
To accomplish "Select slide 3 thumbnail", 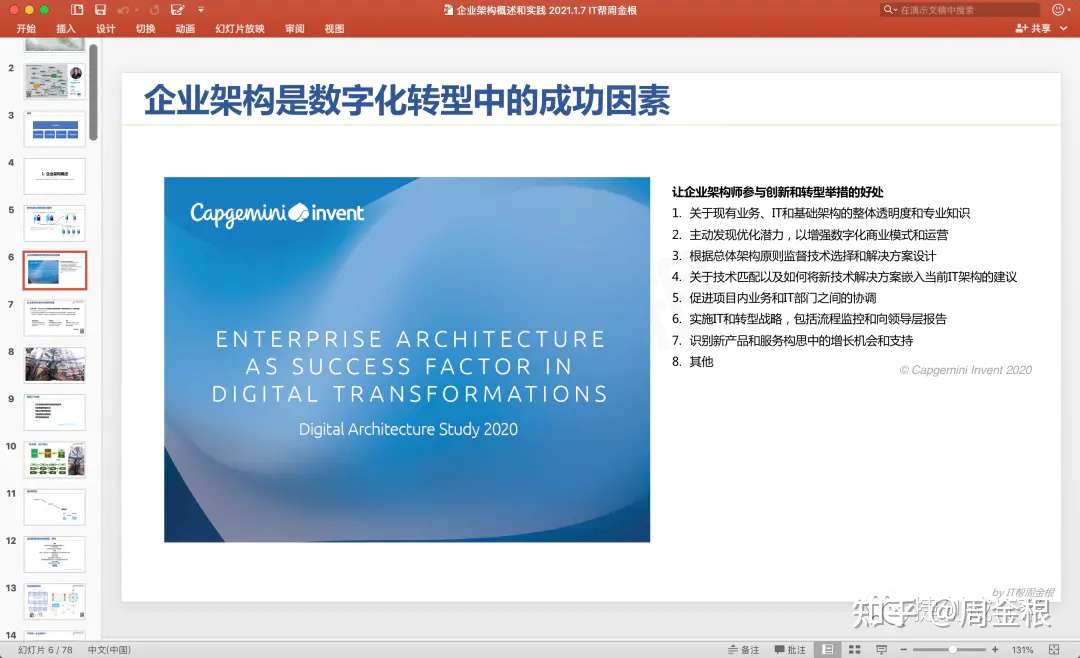I will coord(55,128).
